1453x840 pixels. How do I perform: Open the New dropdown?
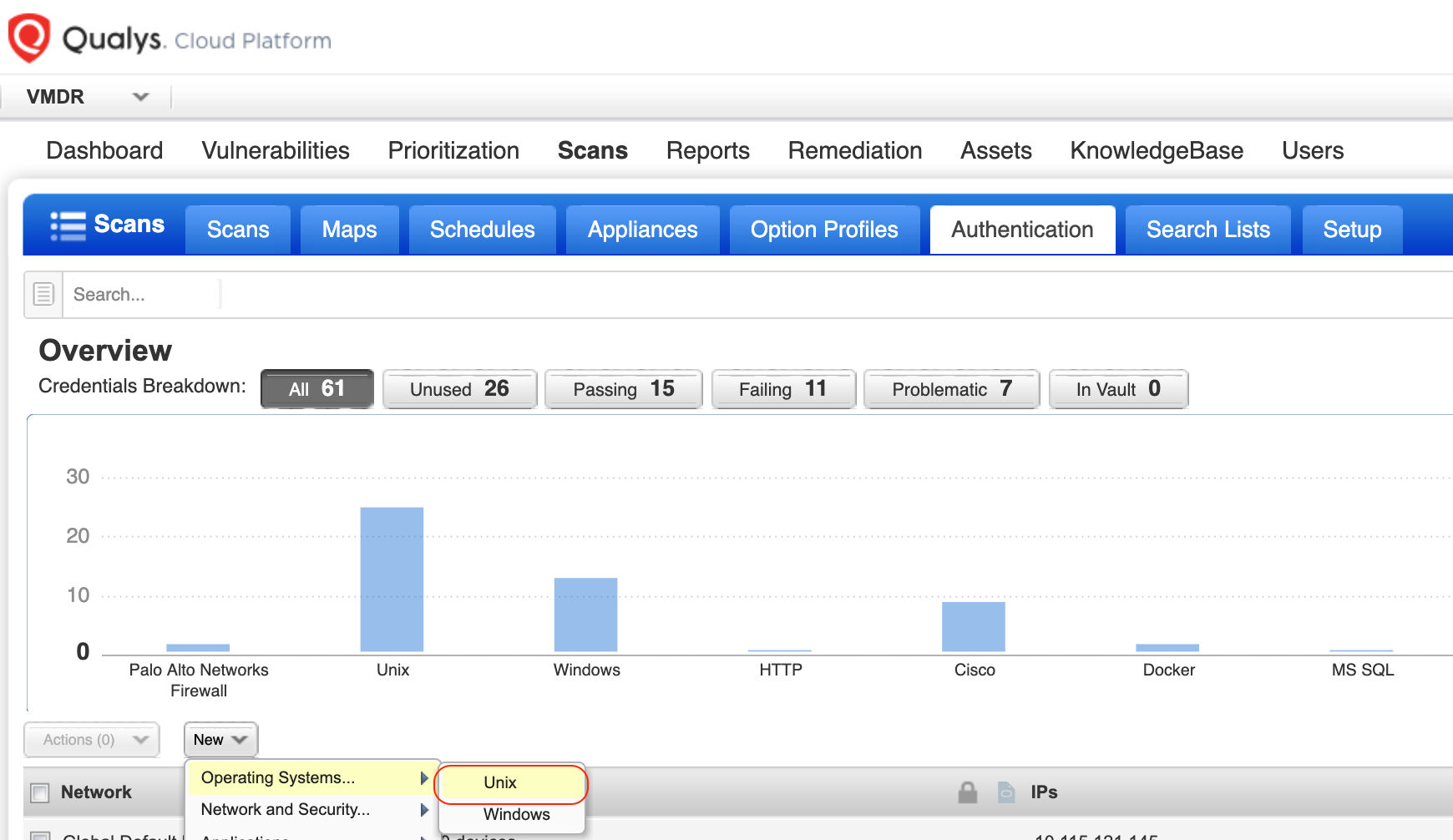pyautogui.click(x=220, y=739)
